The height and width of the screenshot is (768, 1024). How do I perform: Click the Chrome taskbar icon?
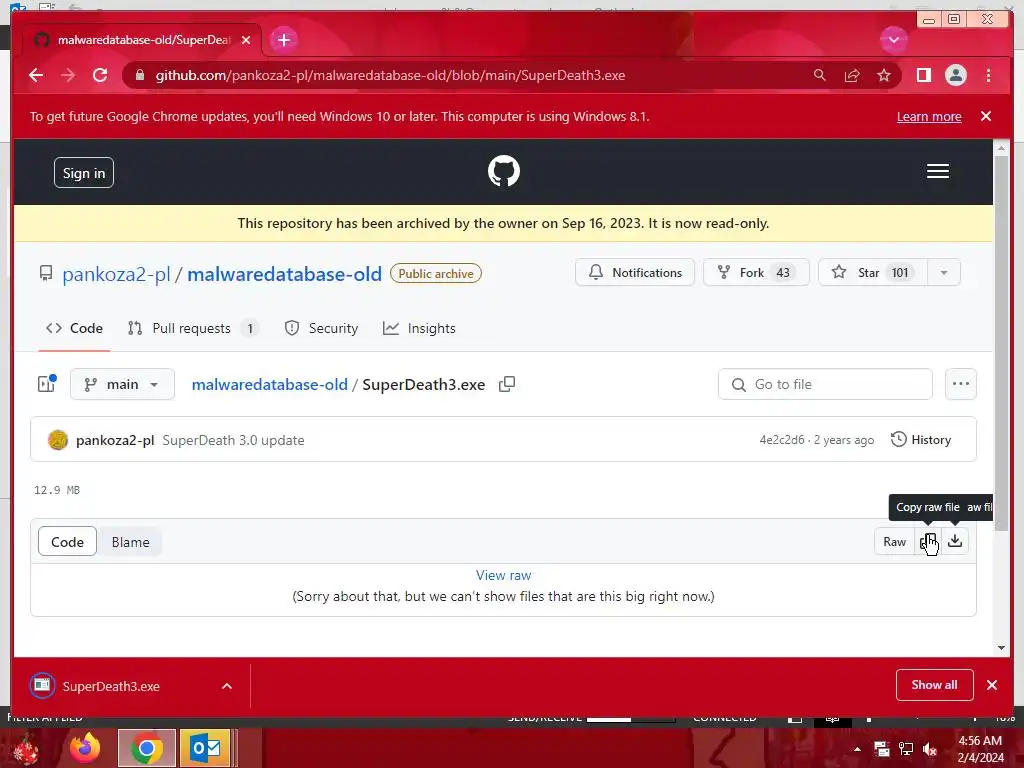[146, 748]
